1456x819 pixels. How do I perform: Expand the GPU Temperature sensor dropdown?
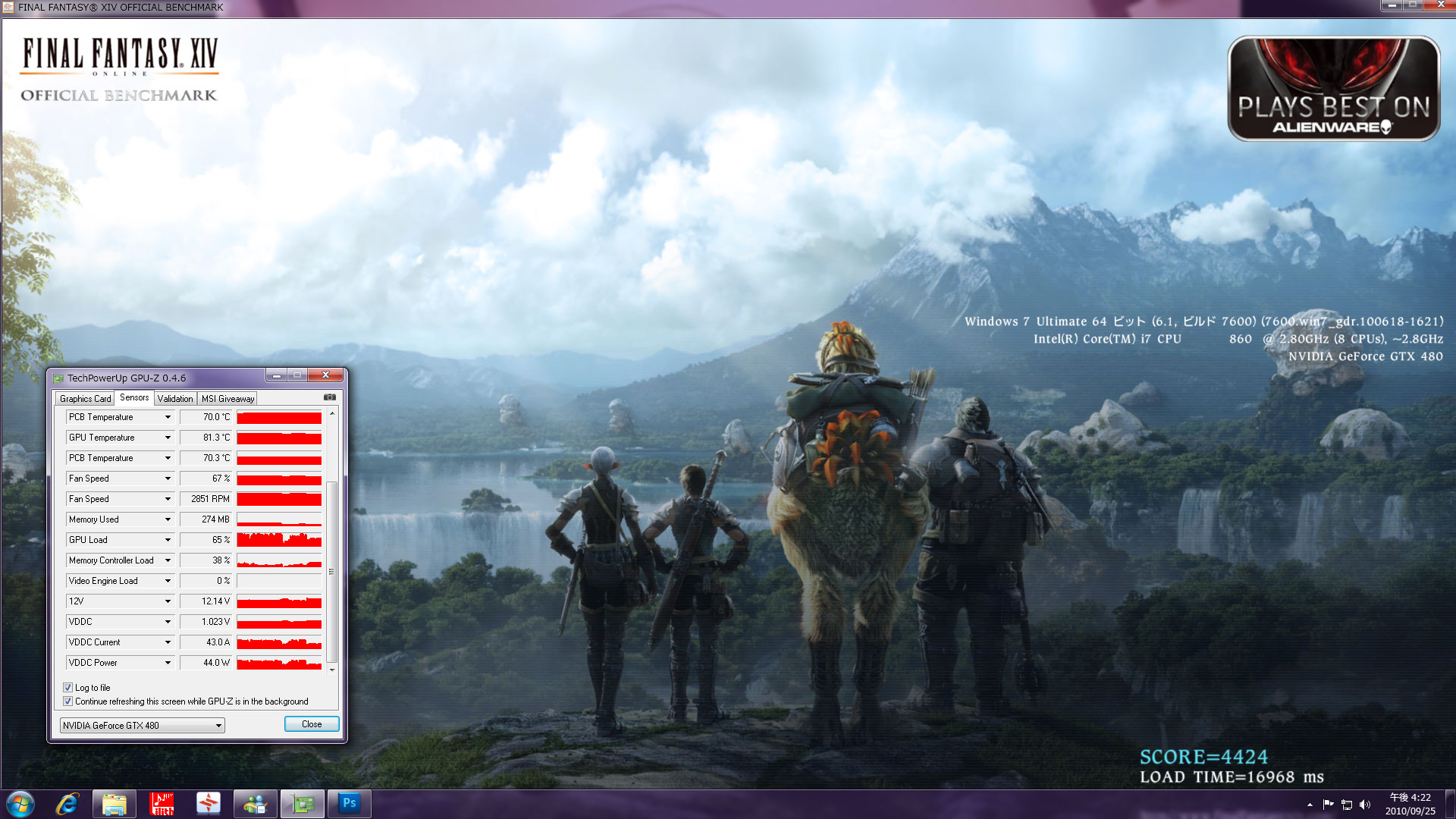[168, 438]
